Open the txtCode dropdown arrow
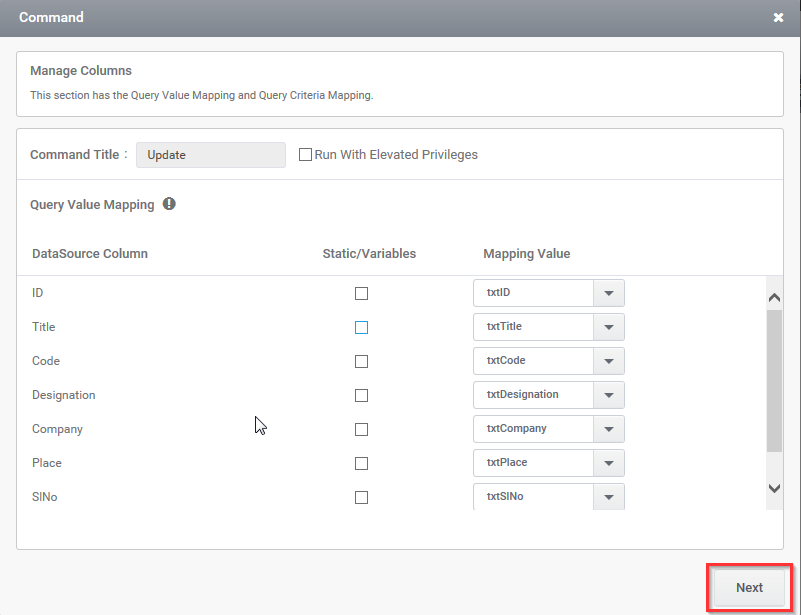The height and width of the screenshot is (615, 801). 609,361
